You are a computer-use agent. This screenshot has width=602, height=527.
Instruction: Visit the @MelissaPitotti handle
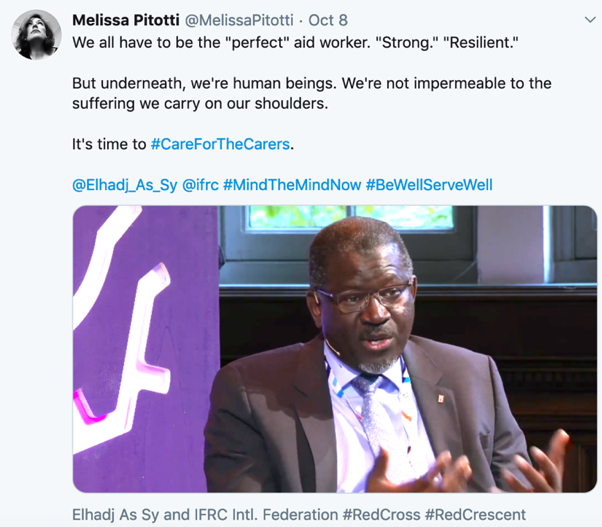pos(239,20)
